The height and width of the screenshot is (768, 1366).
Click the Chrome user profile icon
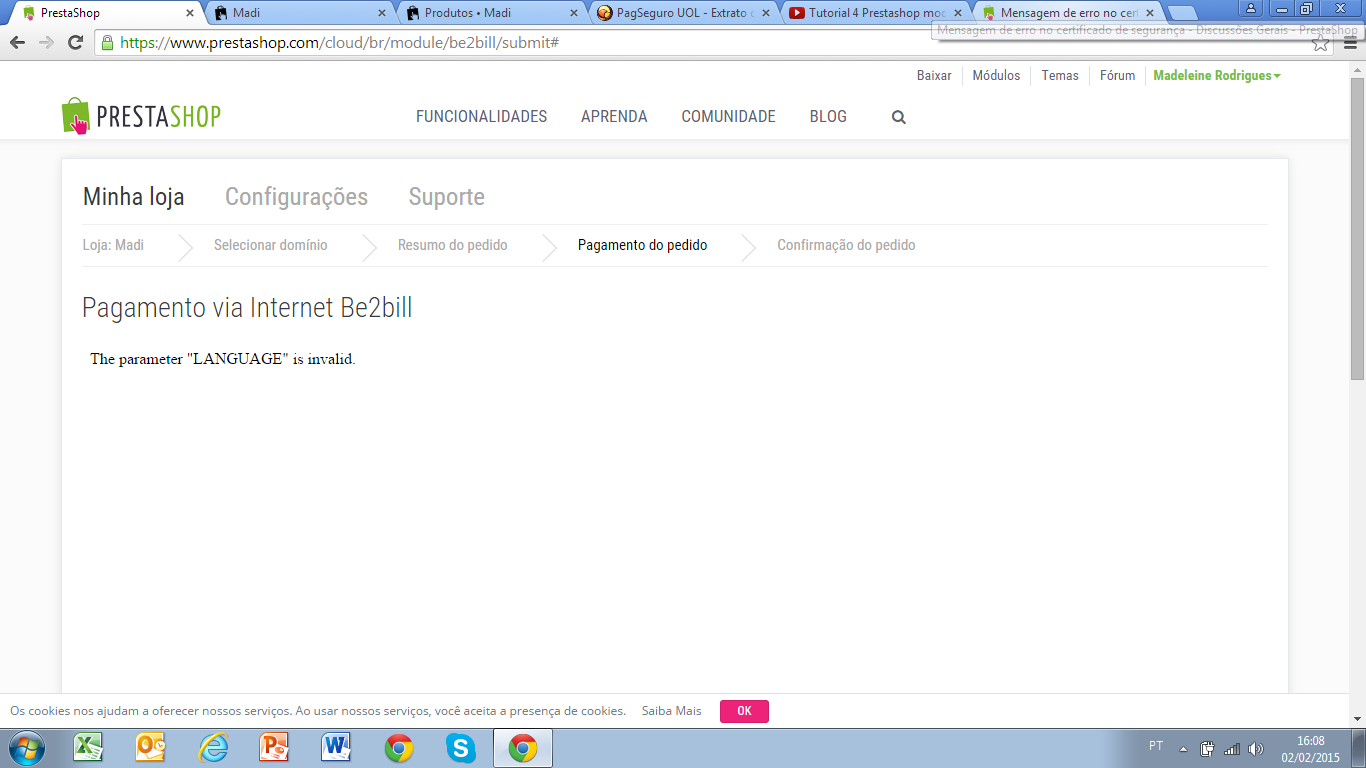(1251, 8)
